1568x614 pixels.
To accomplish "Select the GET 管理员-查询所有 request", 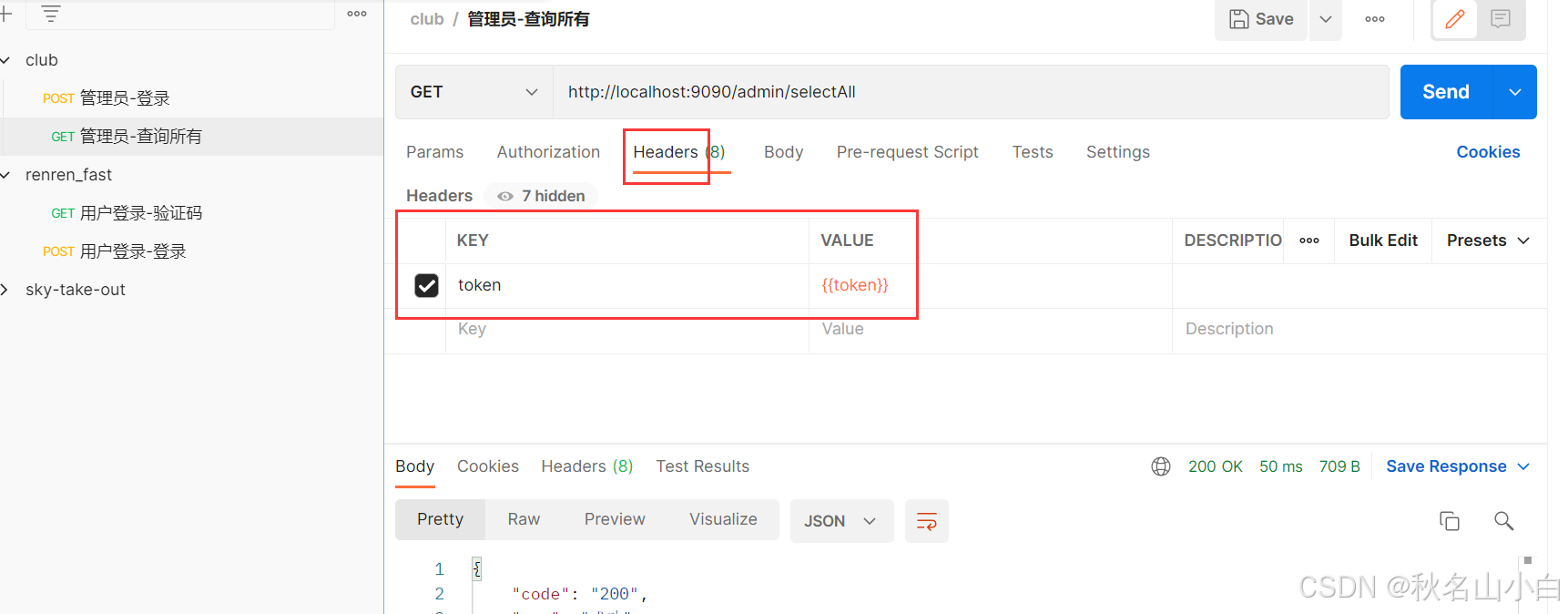I will pos(127,137).
